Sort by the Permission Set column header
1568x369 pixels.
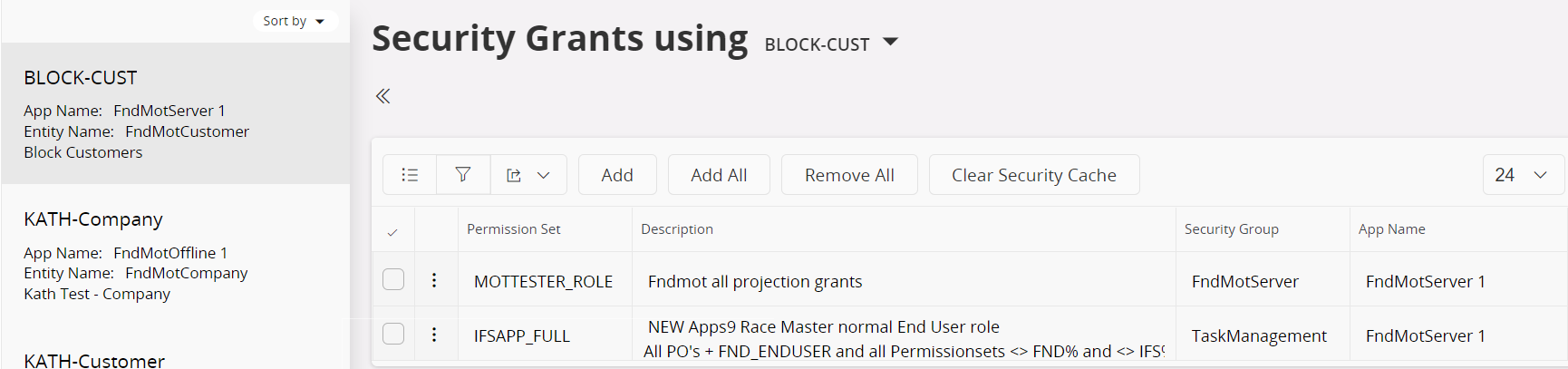[x=514, y=229]
